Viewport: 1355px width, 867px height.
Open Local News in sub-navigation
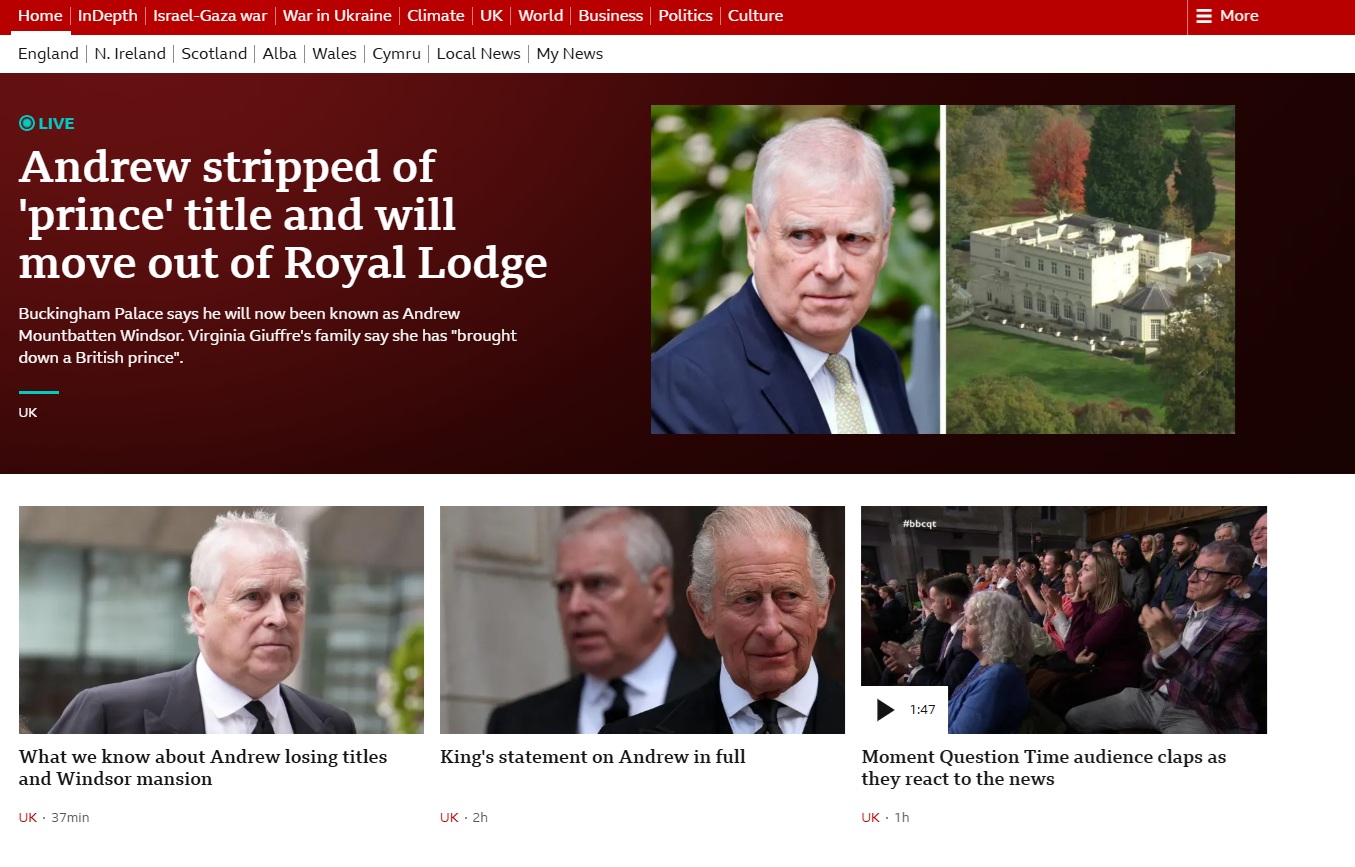tap(479, 54)
